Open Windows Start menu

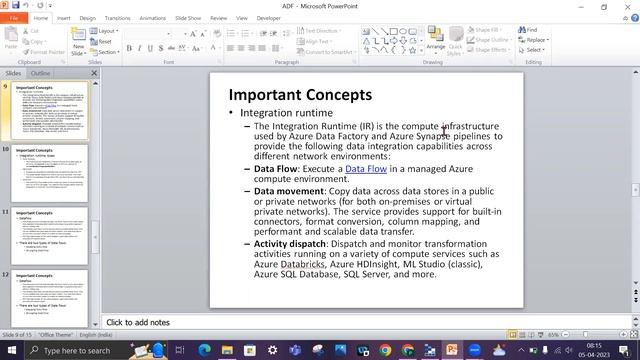(x=11, y=350)
